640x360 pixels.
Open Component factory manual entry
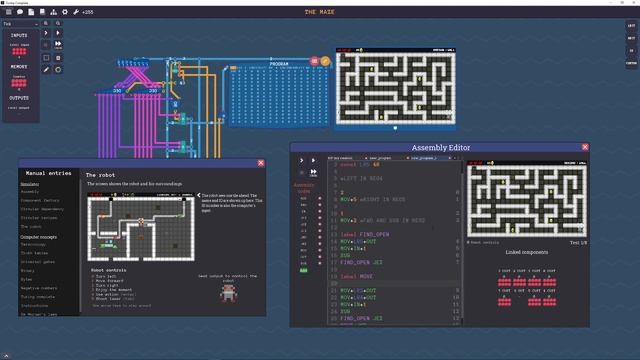[40, 200]
